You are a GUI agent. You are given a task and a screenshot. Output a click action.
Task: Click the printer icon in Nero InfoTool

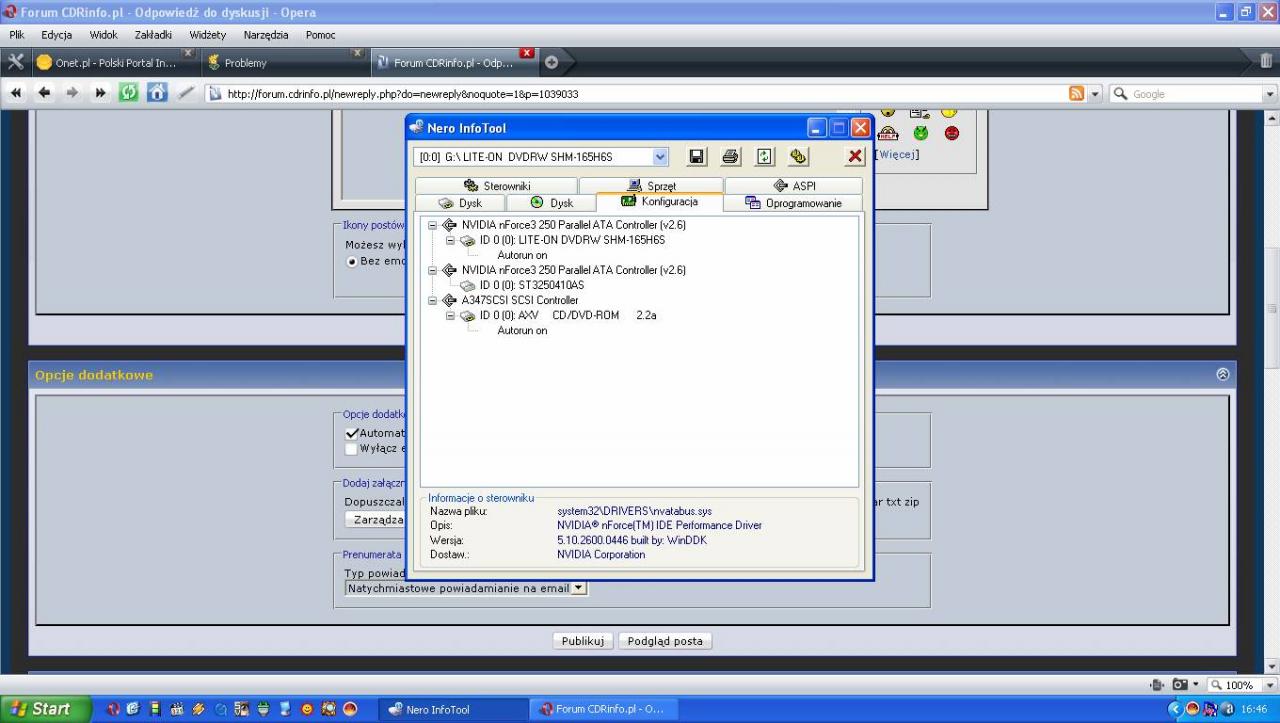tap(731, 156)
